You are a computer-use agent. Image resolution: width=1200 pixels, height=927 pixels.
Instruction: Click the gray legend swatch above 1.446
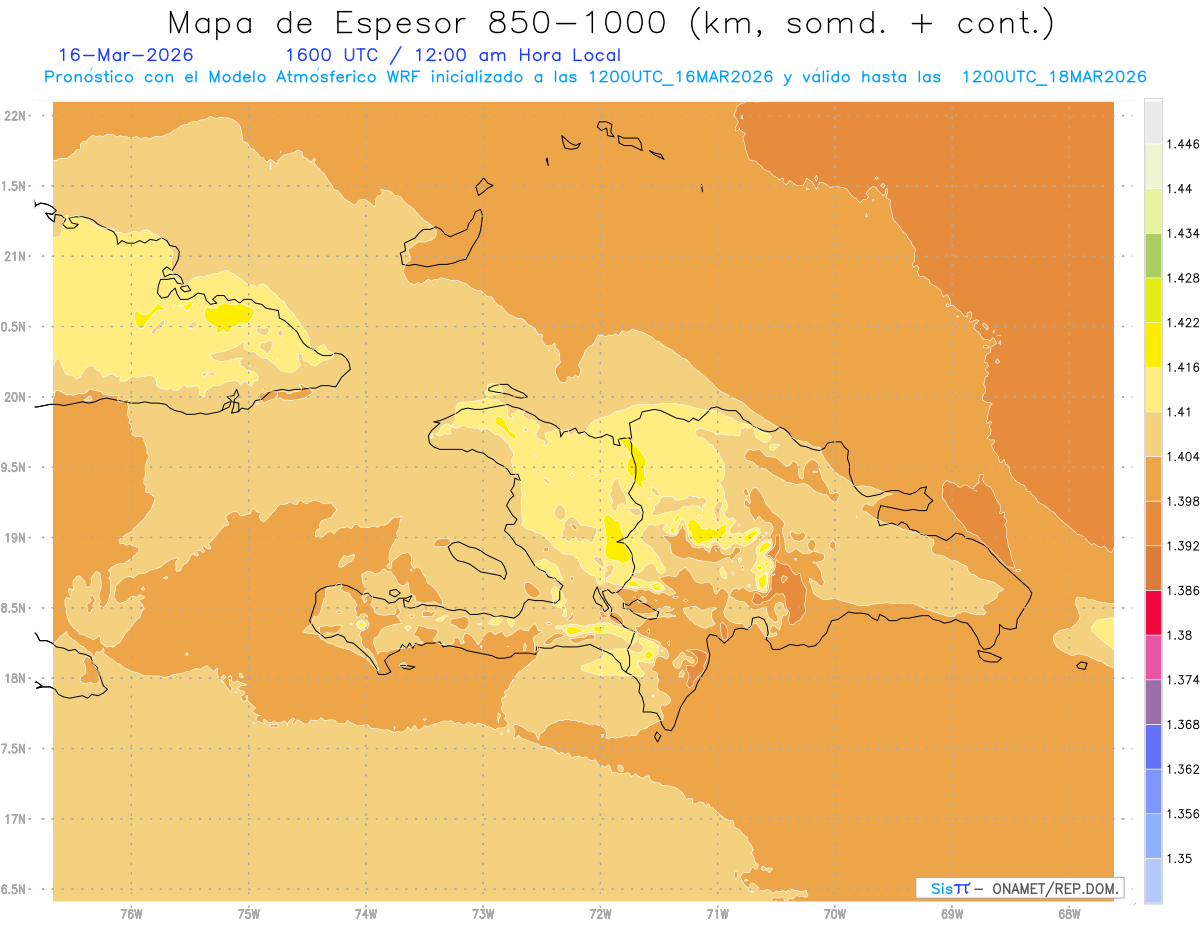1153,121
